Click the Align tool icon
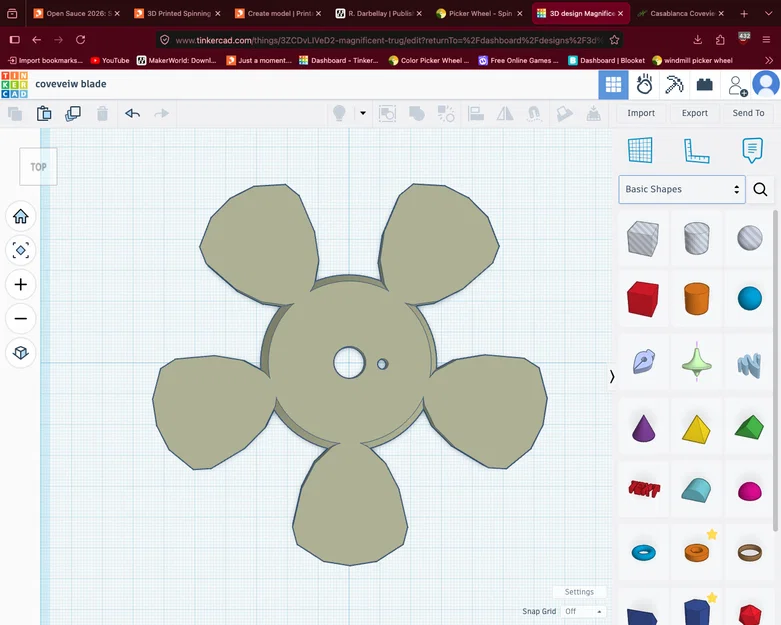The image size is (781, 625). tap(476, 114)
